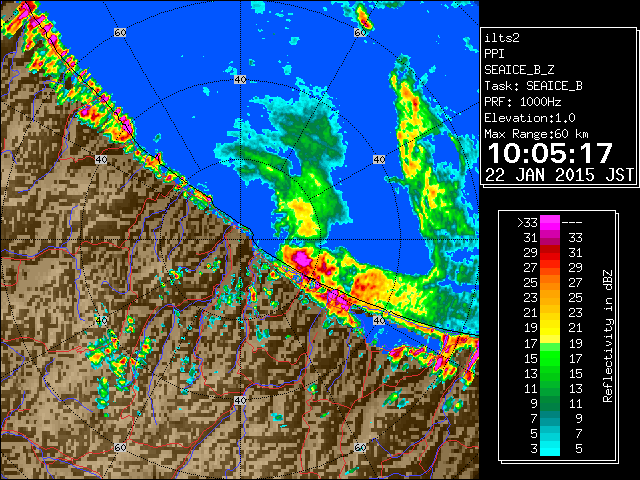This screenshot has height=480, width=640.
Task: Click the ">33" legend label
Action: (x=527, y=223)
